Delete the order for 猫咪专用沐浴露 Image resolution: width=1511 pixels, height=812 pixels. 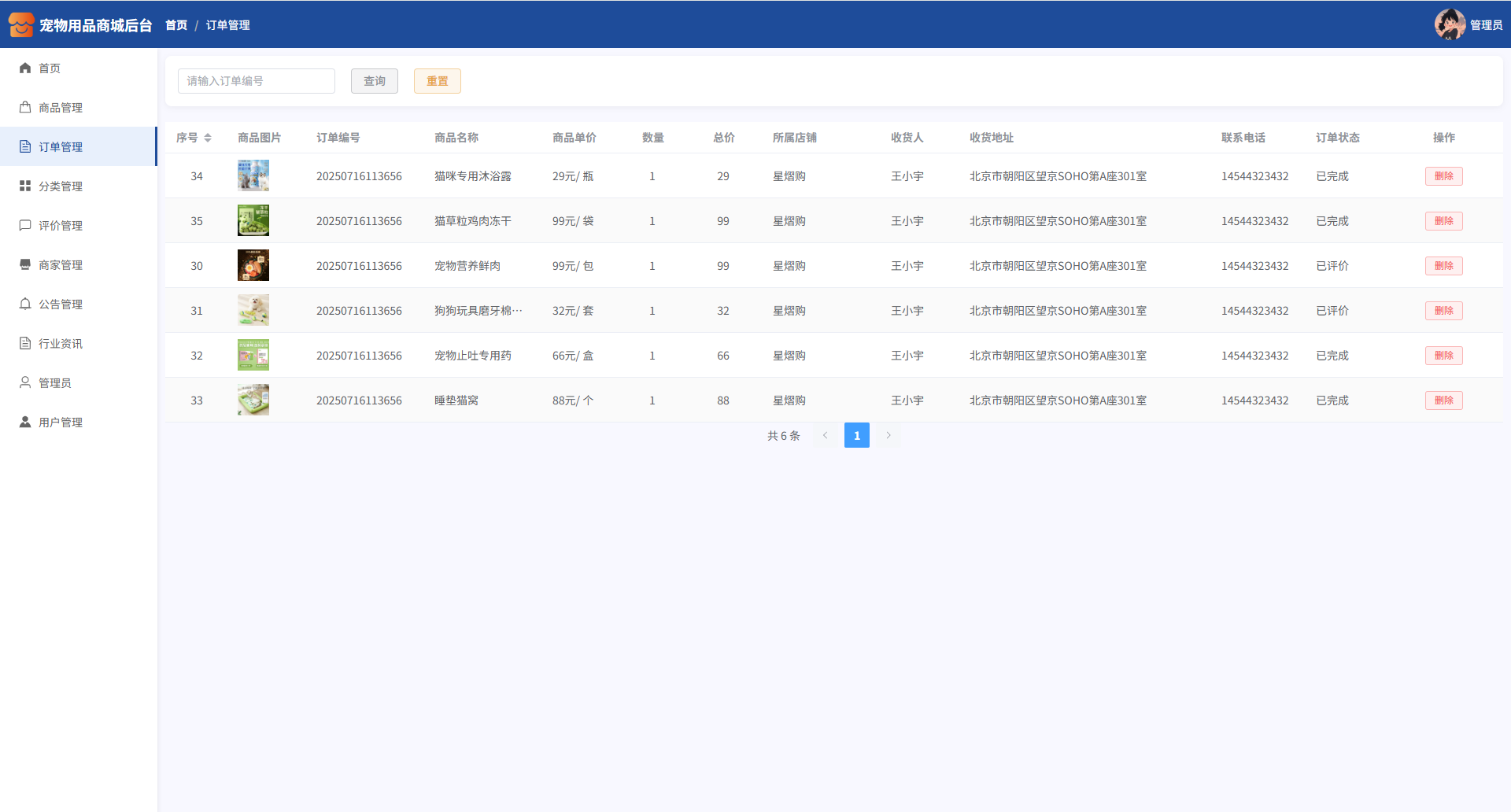pyautogui.click(x=1443, y=176)
